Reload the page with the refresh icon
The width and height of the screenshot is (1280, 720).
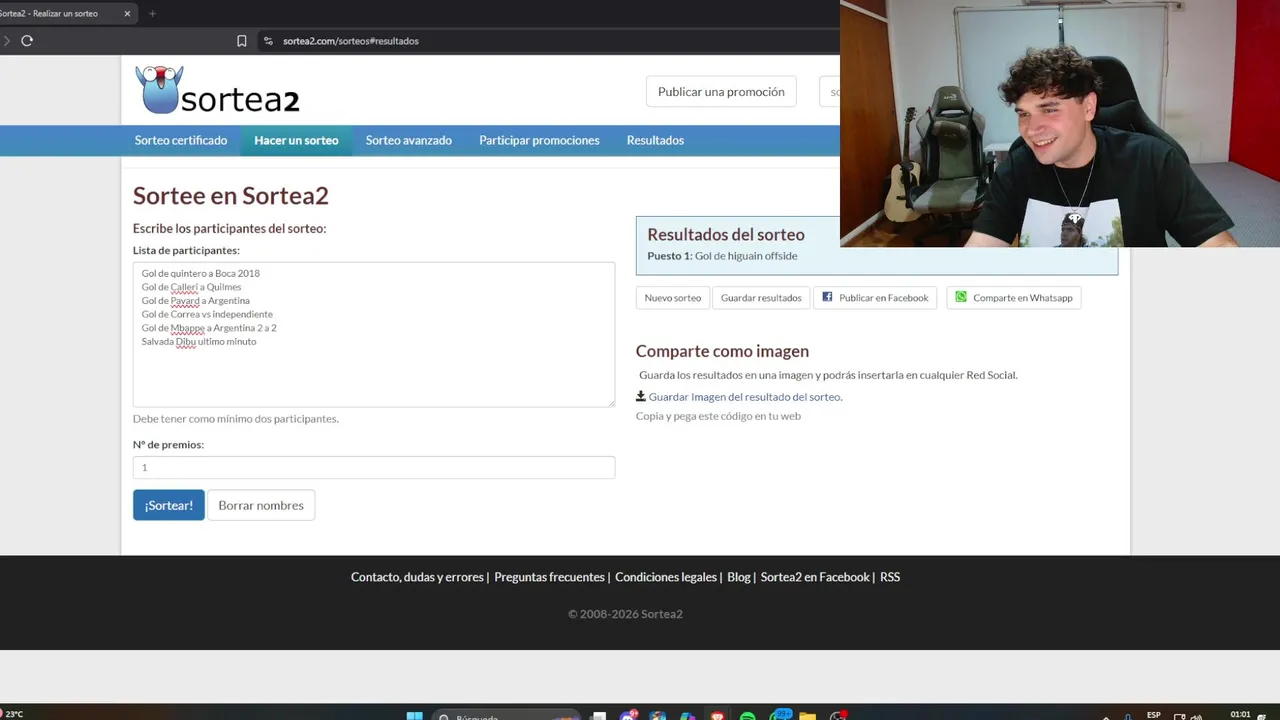pos(27,41)
